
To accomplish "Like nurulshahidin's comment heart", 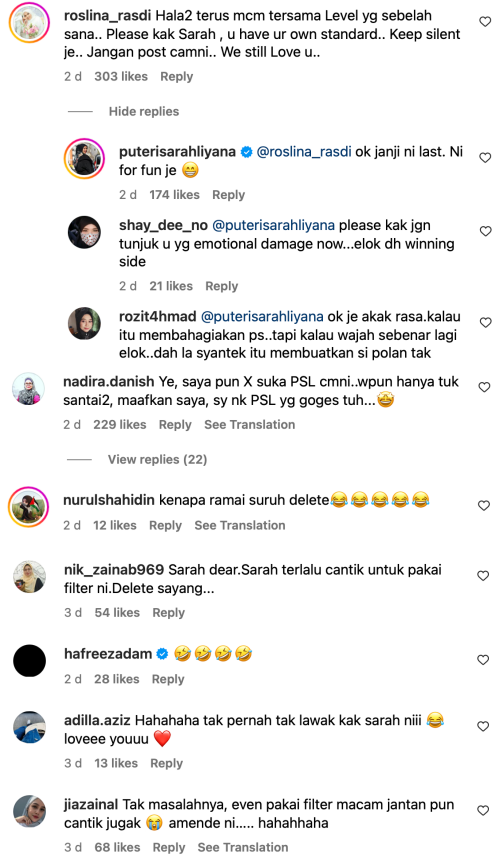I will [x=484, y=506].
